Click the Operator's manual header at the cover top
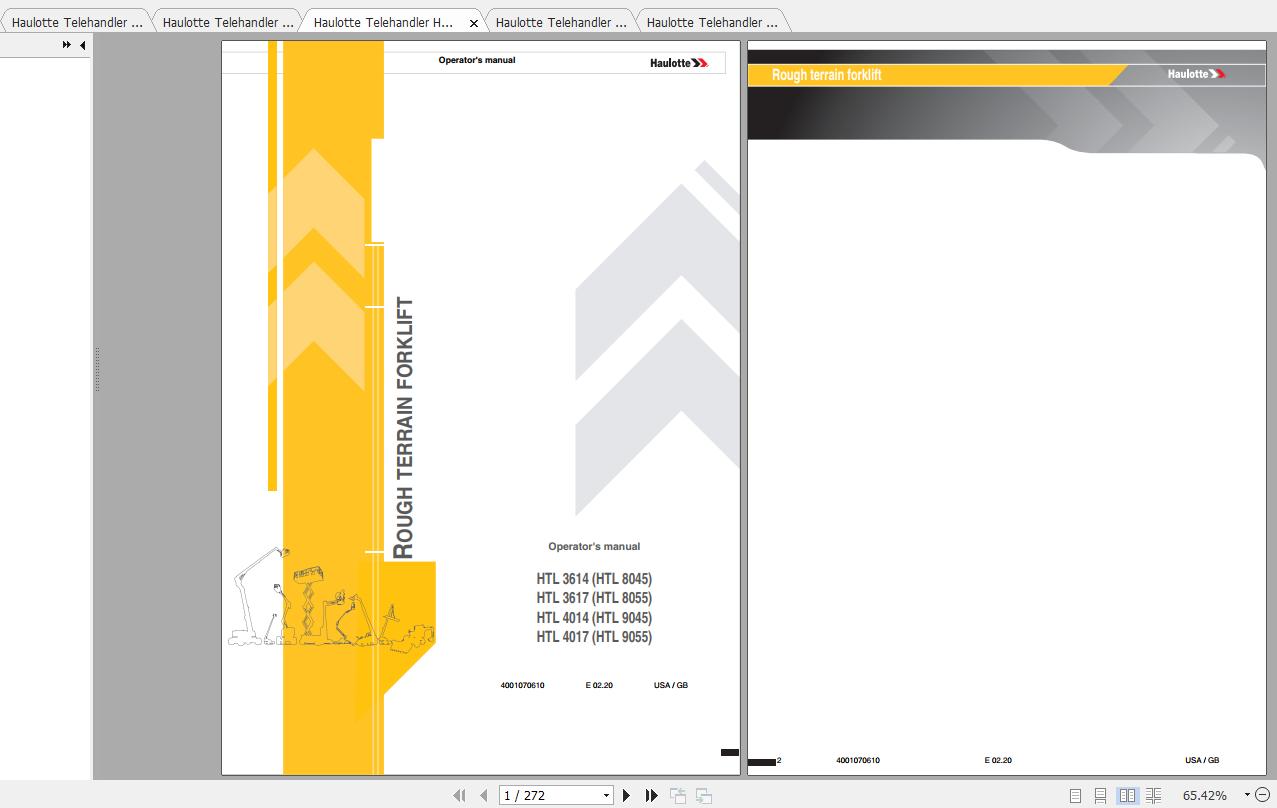Image resolution: width=1277 pixels, height=808 pixels. coord(477,61)
